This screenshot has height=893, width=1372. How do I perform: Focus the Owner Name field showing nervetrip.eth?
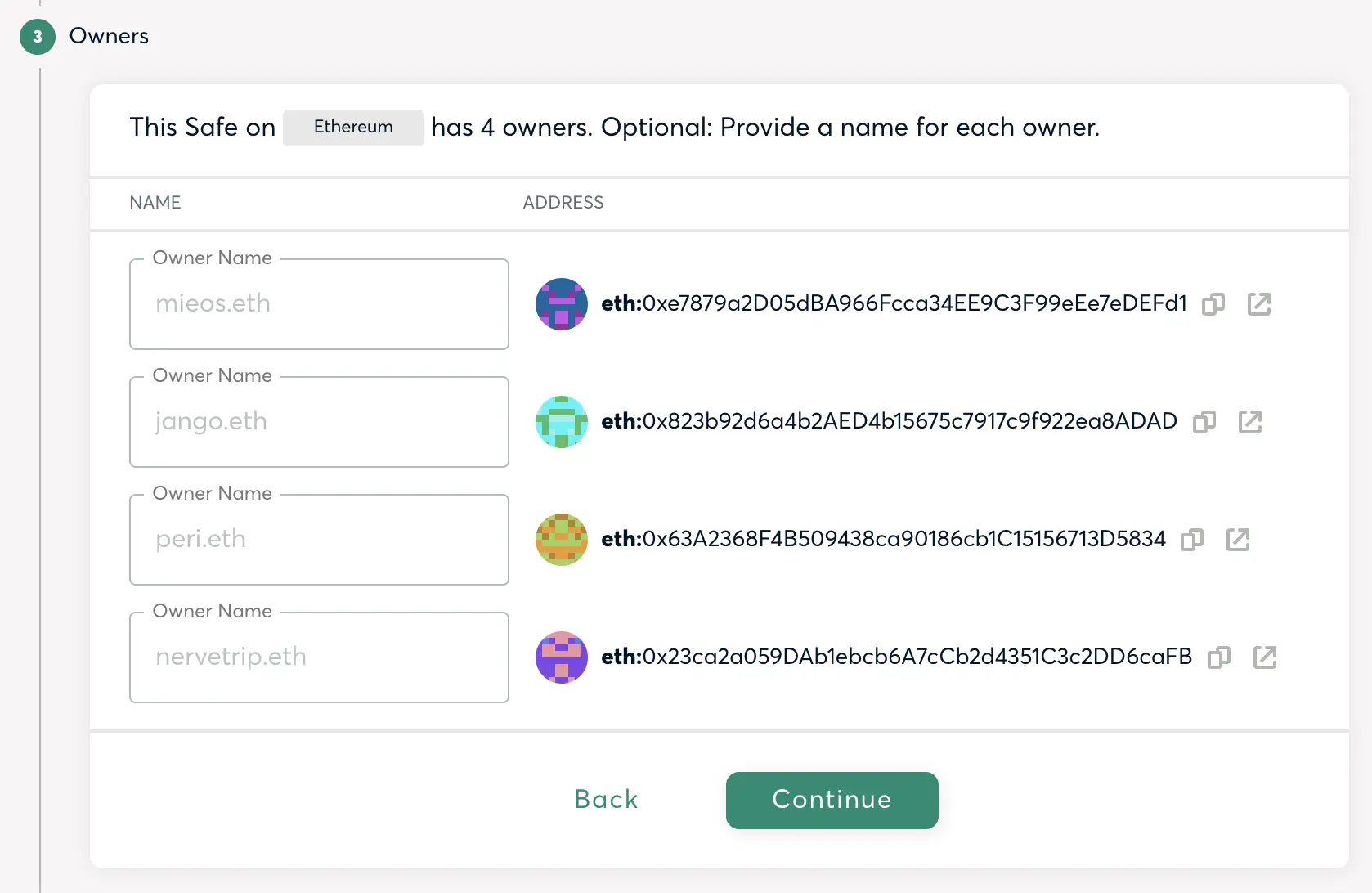319,657
